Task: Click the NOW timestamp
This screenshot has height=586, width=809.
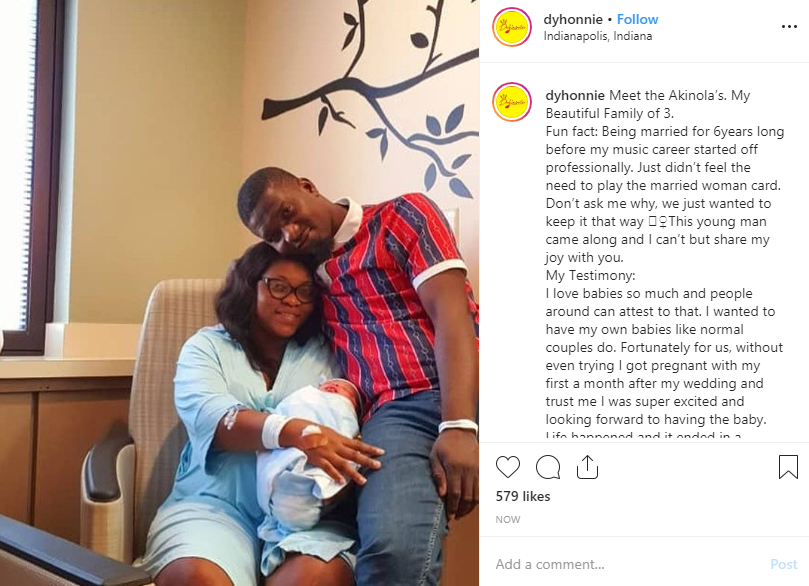Action: click(x=508, y=519)
